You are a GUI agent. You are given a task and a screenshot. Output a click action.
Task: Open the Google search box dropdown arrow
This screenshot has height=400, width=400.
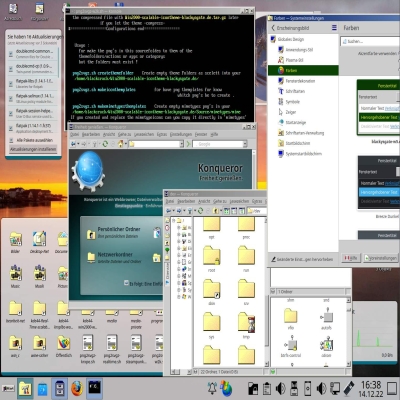pos(245,144)
